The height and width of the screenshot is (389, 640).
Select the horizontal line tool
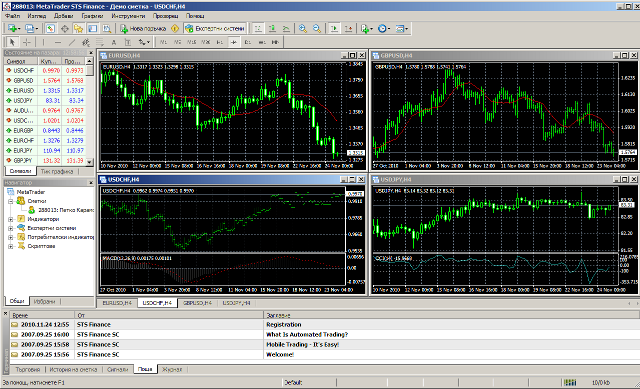[x=58, y=42]
